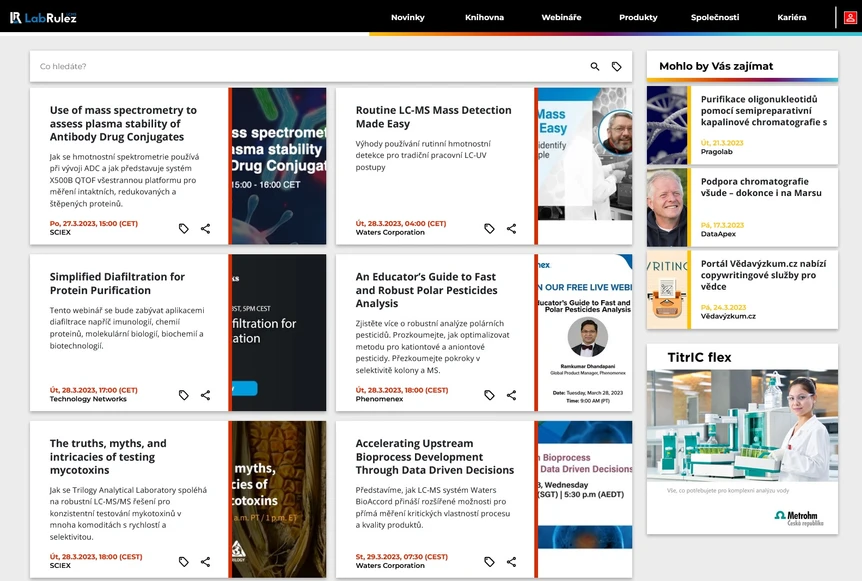Open the Knihovna menu item

(x=484, y=18)
